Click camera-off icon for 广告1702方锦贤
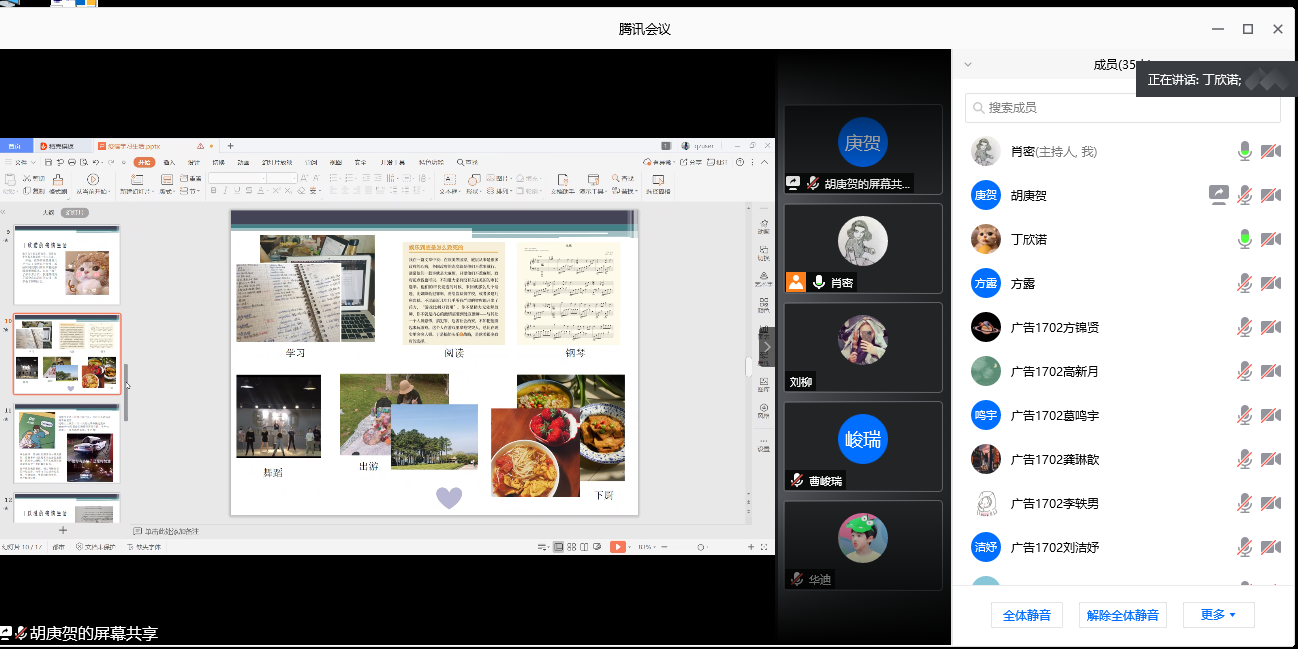Image resolution: width=1298 pixels, height=649 pixels. coord(1270,327)
